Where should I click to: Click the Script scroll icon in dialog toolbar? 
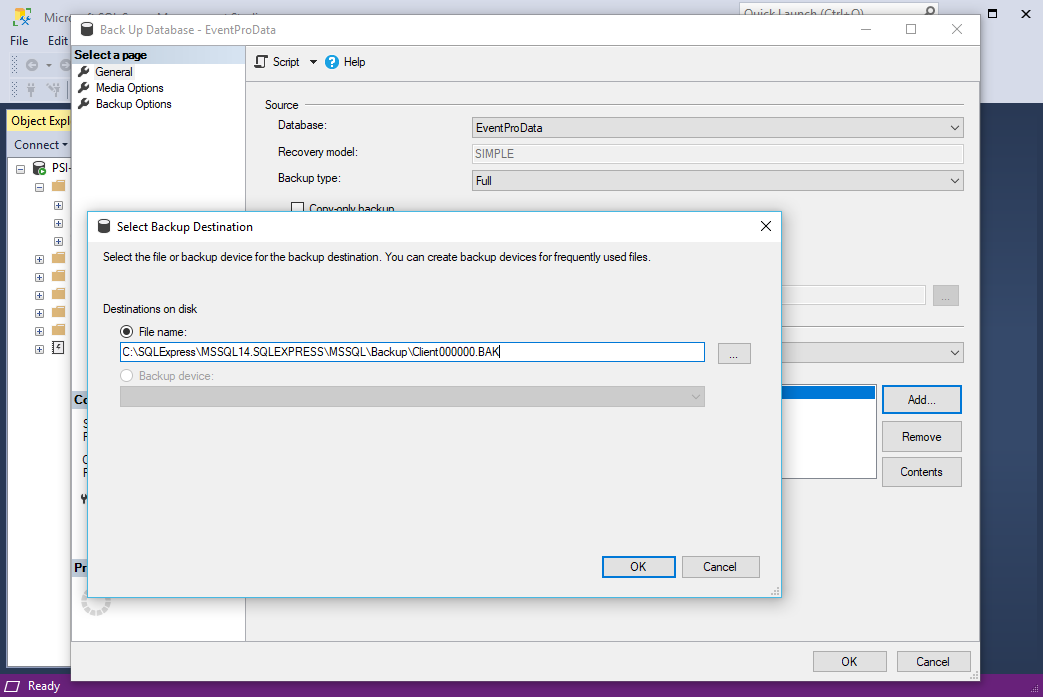click(261, 62)
